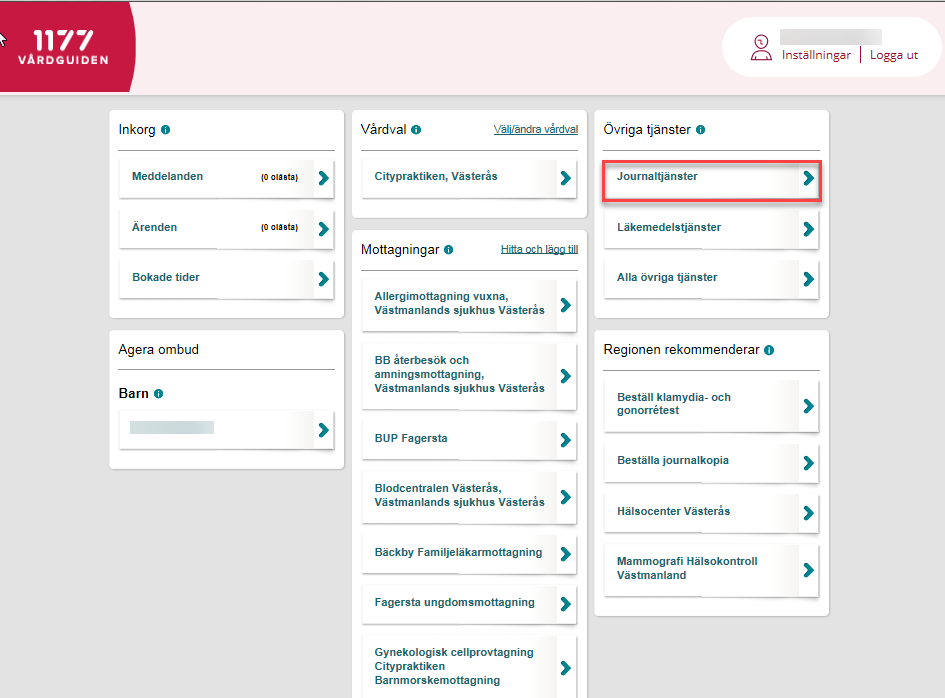The width and height of the screenshot is (945, 698).
Task: Click info icon next to Inkorg
Action: pos(165,130)
